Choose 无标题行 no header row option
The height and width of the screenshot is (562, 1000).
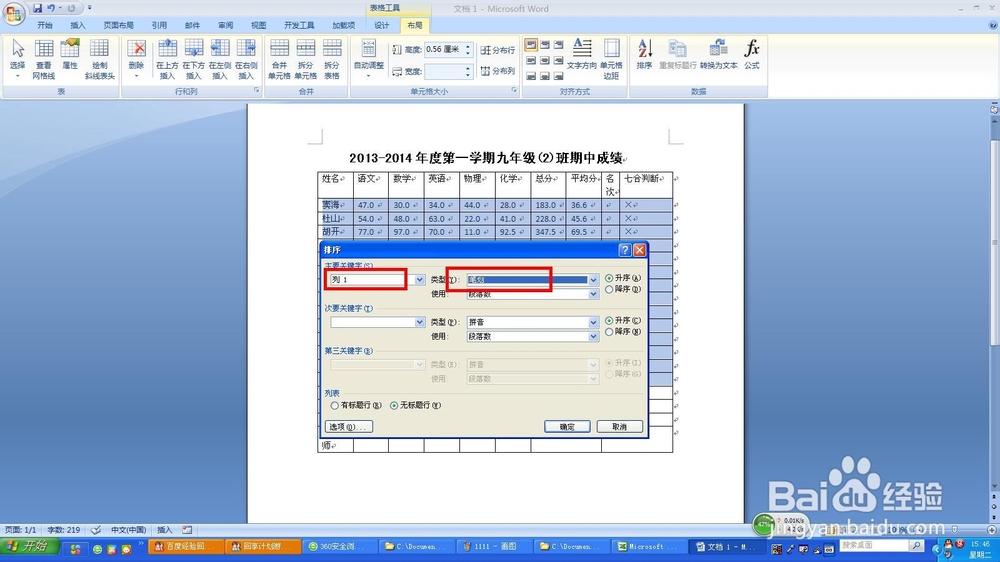415,406
